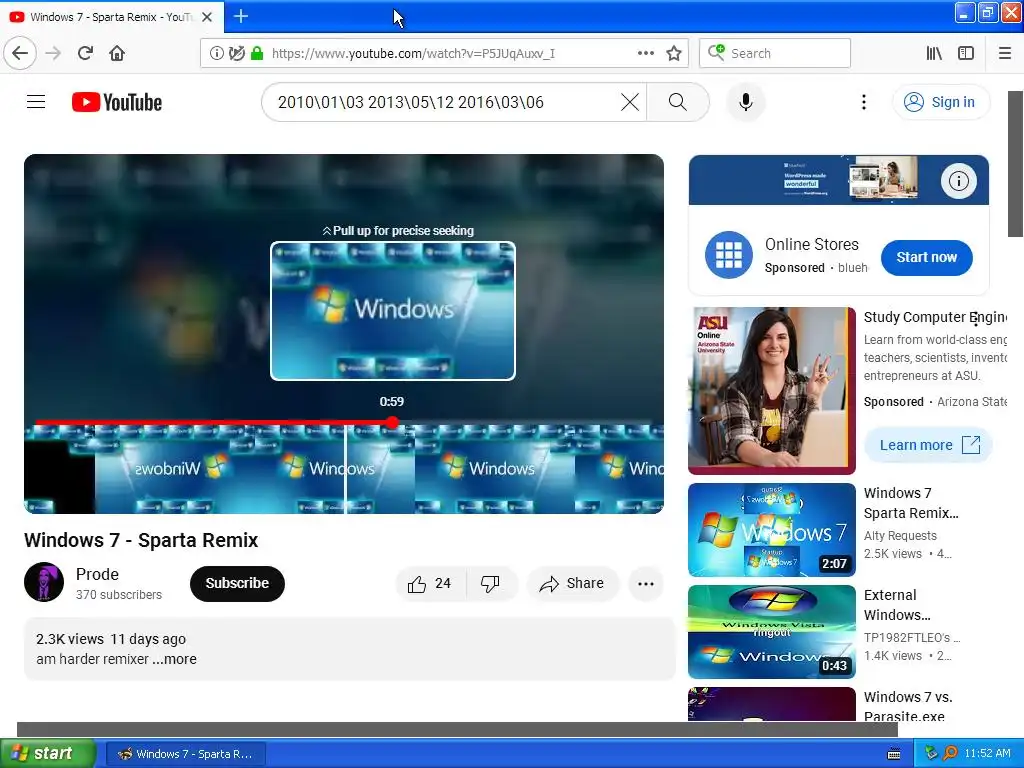Click the ad info circle icon
The height and width of the screenshot is (768, 1024).
click(958, 180)
